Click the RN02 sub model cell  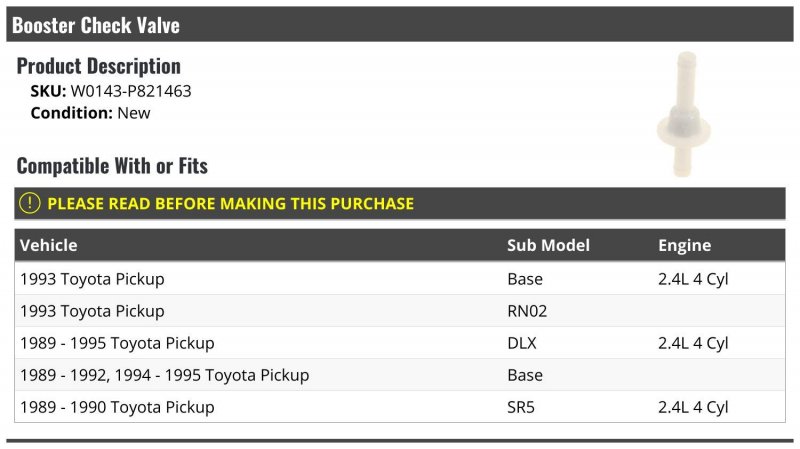527,311
